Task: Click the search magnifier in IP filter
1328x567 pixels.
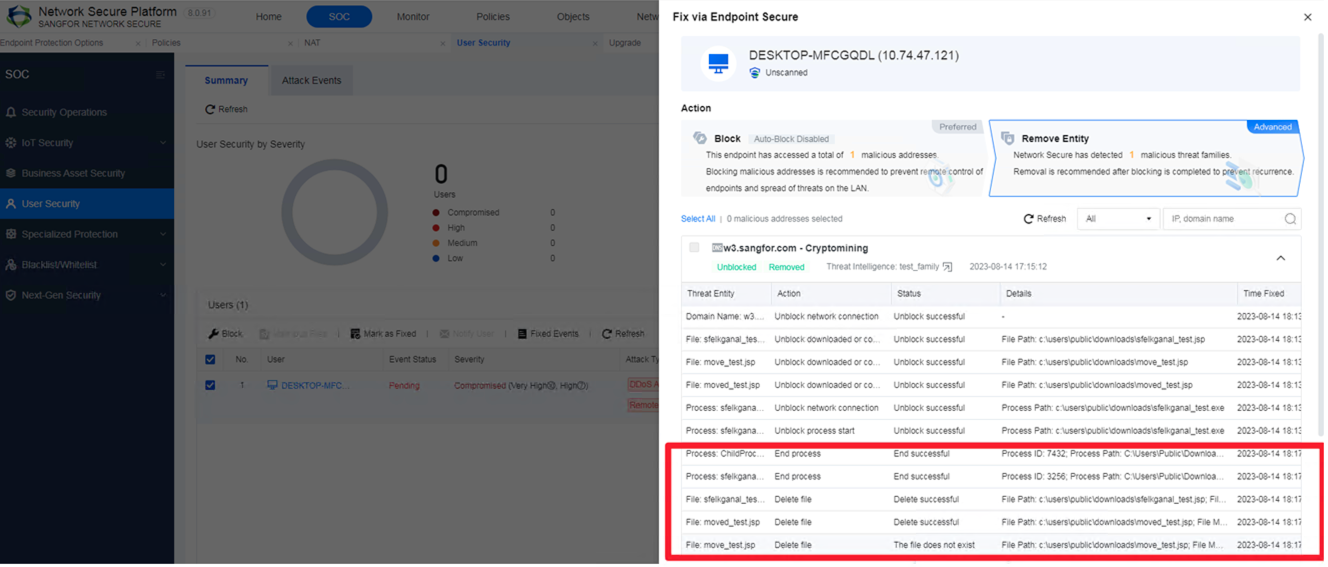Action: tap(1290, 219)
